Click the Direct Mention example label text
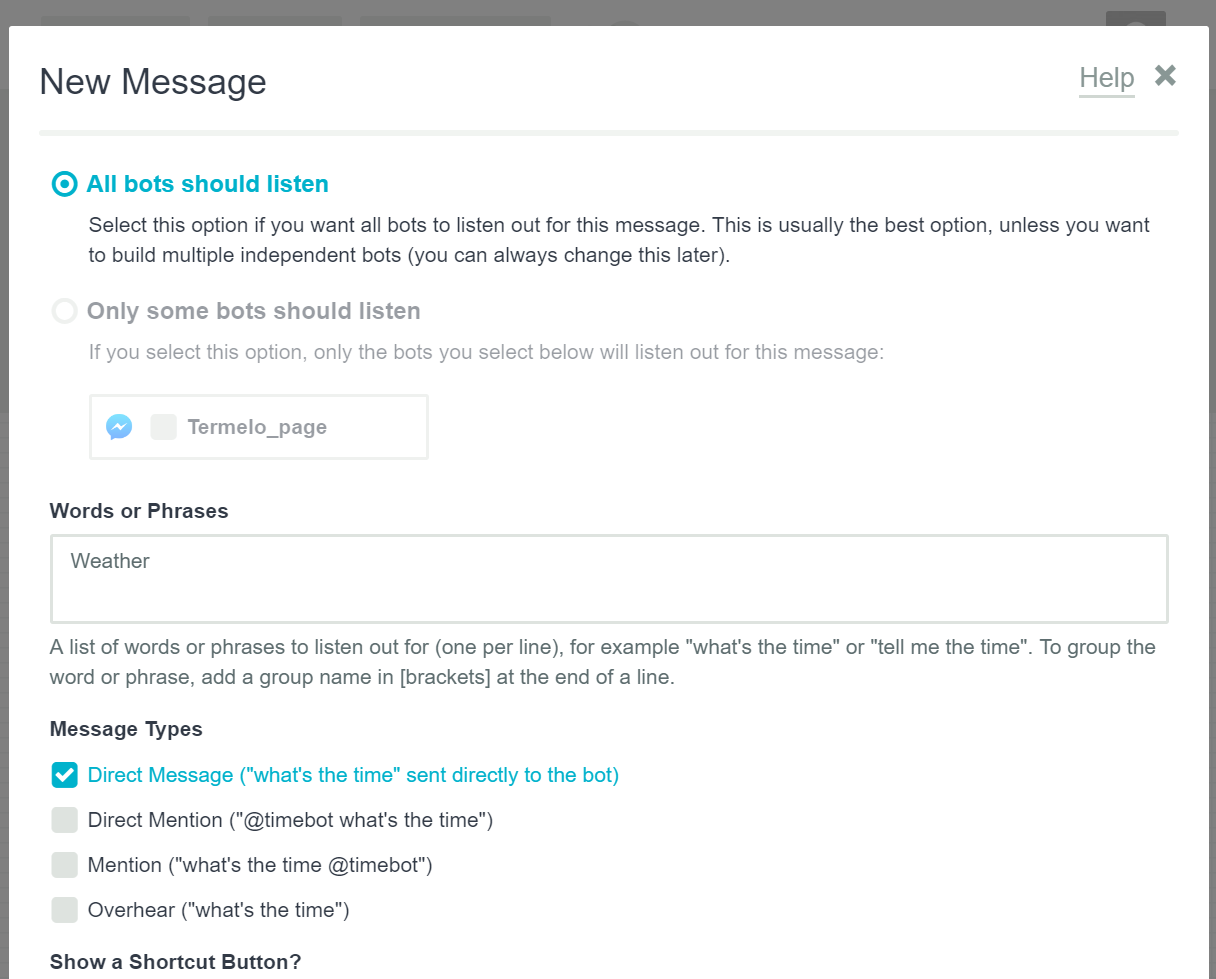This screenshot has height=979, width=1216. point(291,820)
